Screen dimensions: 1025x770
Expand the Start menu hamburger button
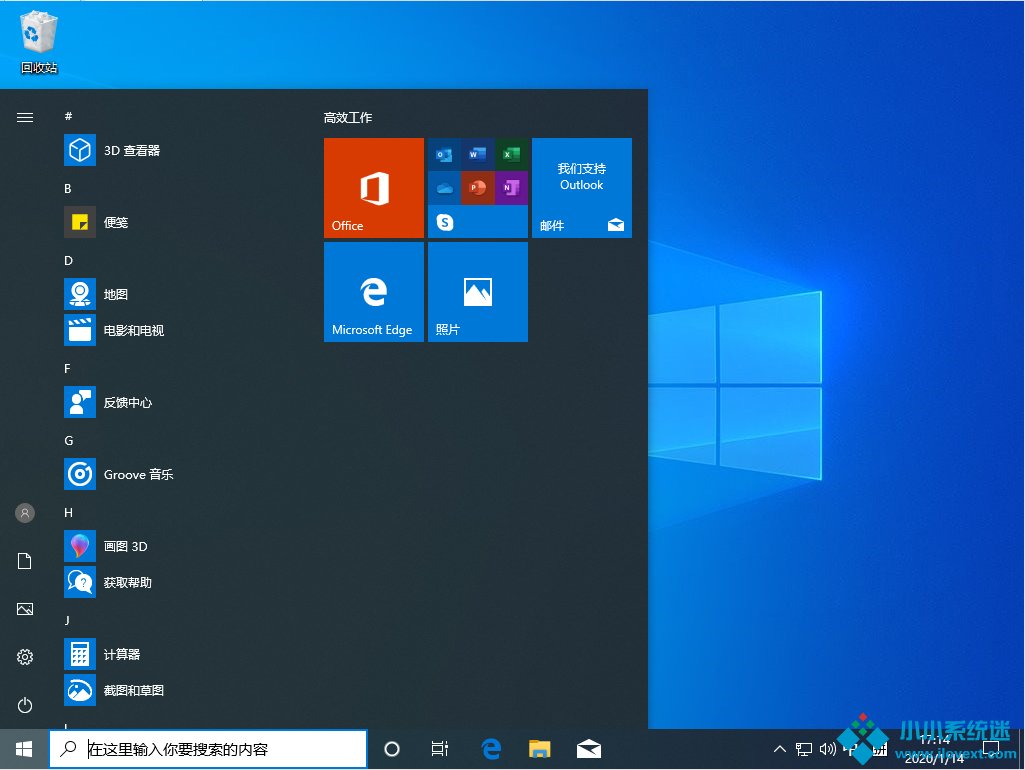25,118
